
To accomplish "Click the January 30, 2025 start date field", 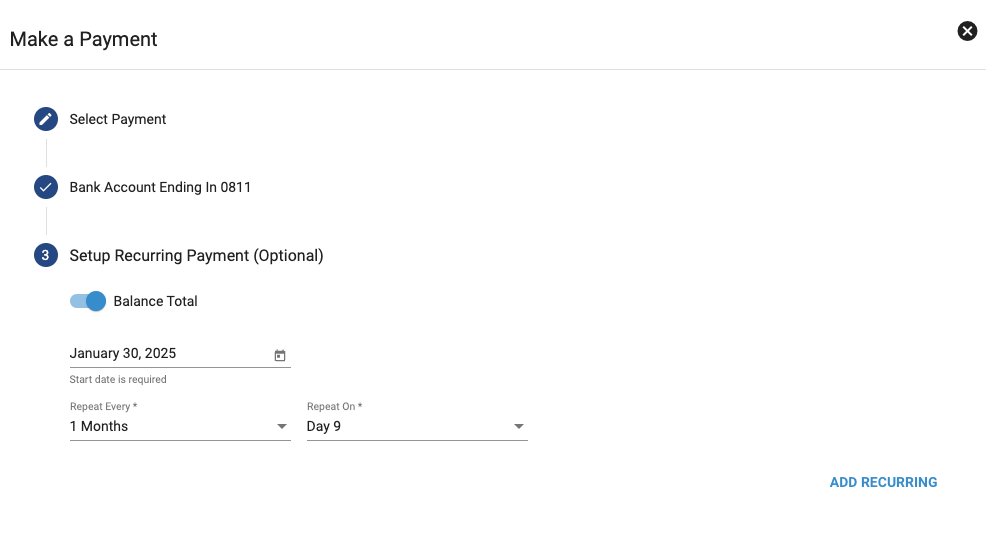I will point(165,353).
